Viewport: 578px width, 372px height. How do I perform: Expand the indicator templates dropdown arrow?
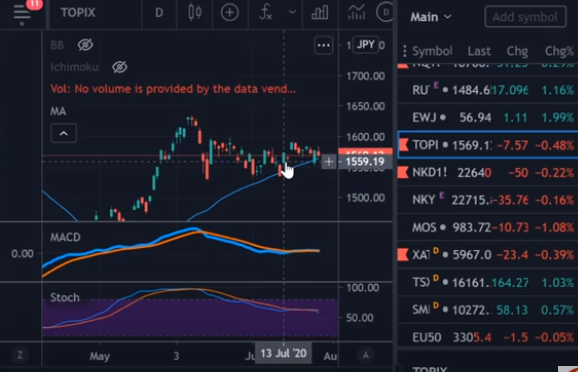pyautogui.click(x=292, y=13)
